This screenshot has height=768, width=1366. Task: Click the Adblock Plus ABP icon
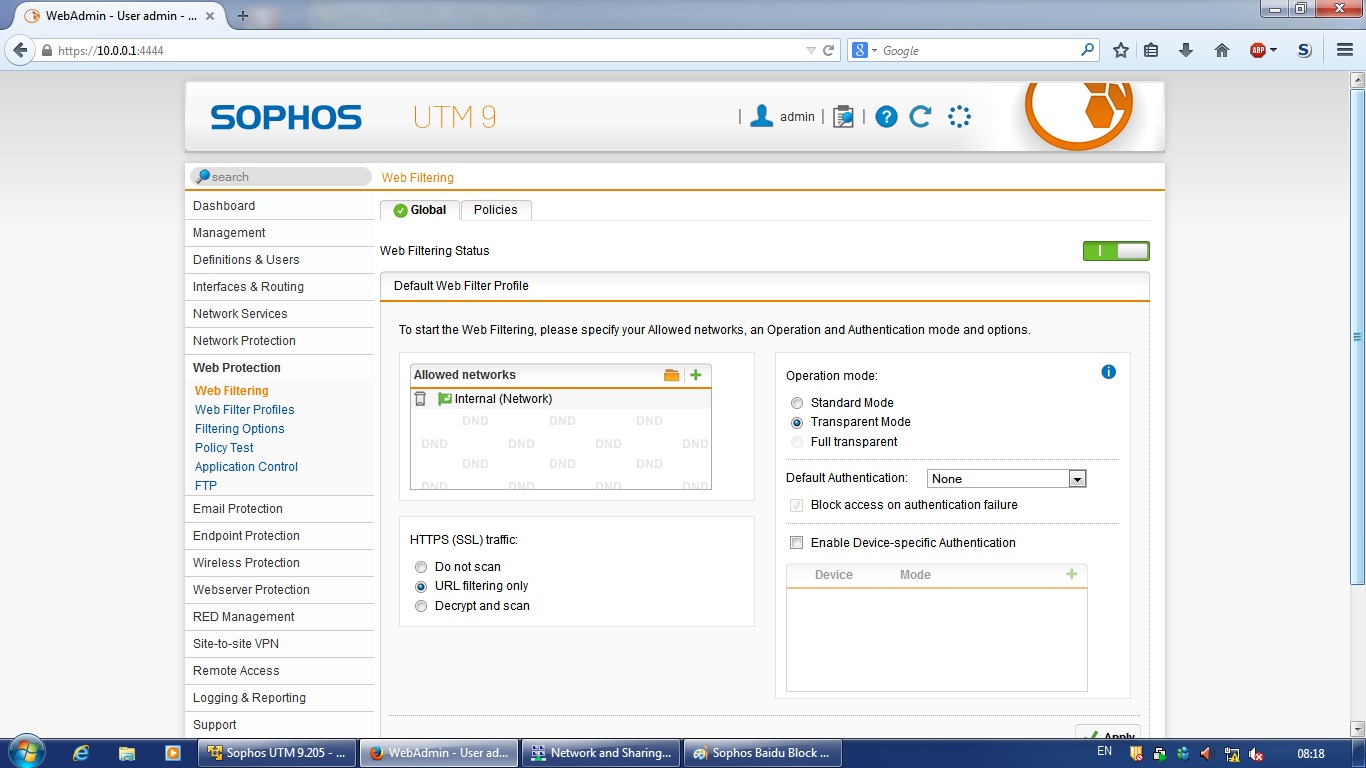(1258, 50)
